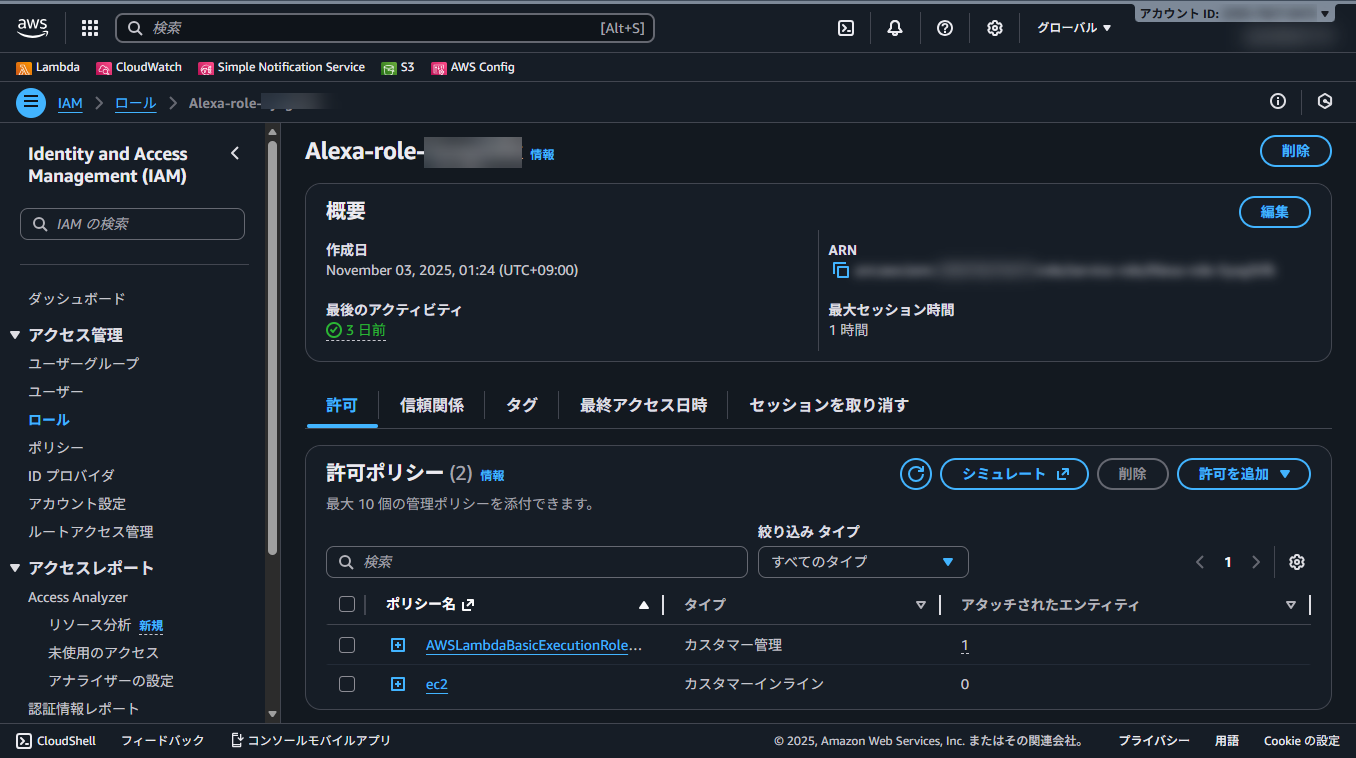Open the policy table preferences gear
Screen dimensions: 1356x758
click(1296, 562)
